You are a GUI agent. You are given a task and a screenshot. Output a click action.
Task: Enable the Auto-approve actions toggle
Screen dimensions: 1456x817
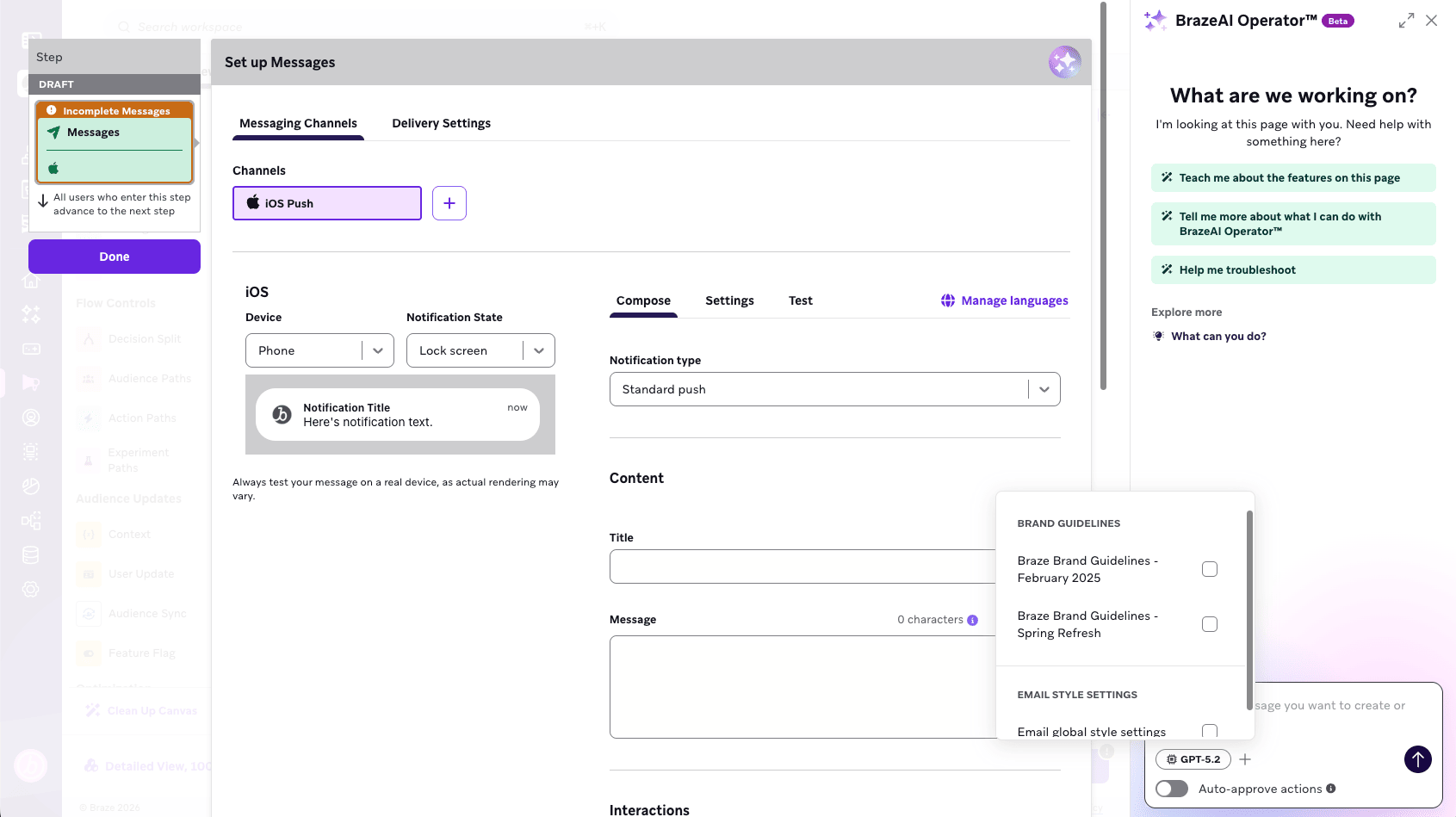pyautogui.click(x=1172, y=789)
